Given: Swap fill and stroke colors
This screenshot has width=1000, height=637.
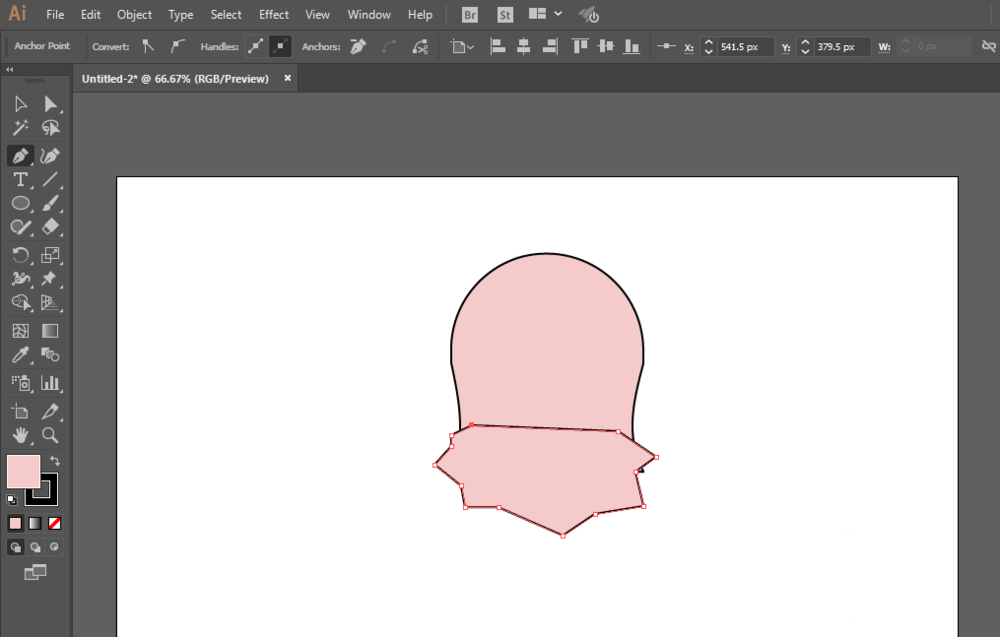Looking at the screenshot, I should click(55, 460).
